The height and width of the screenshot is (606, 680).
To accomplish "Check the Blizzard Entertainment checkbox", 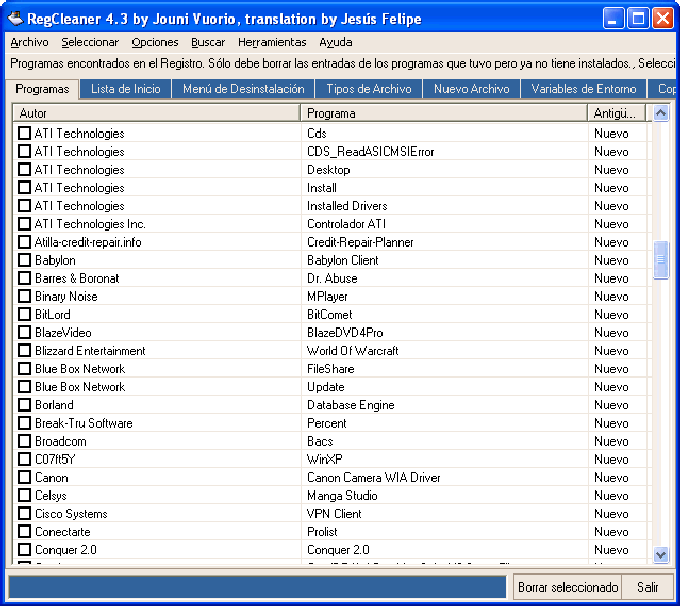I will [25, 350].
